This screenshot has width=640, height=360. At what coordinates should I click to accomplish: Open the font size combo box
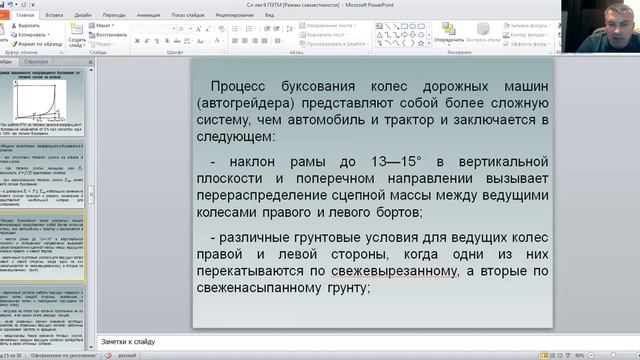[185, 29]
